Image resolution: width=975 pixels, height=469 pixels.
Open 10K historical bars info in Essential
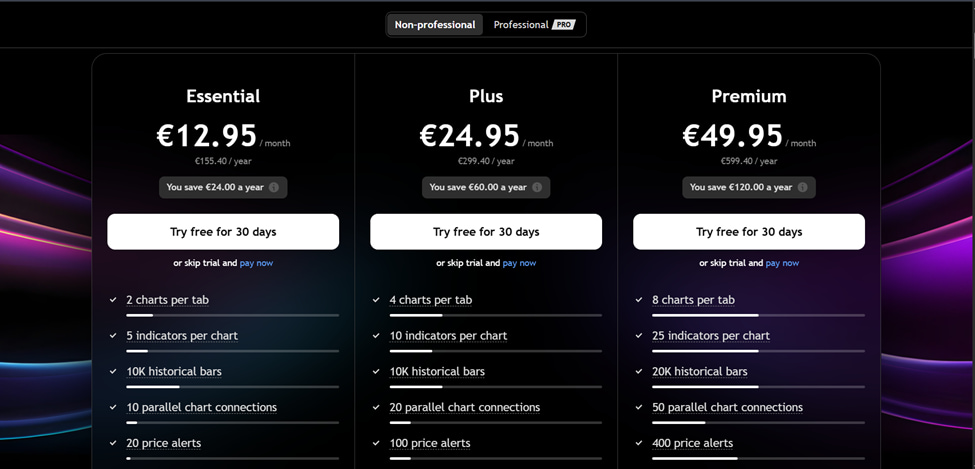click(174, 371)
